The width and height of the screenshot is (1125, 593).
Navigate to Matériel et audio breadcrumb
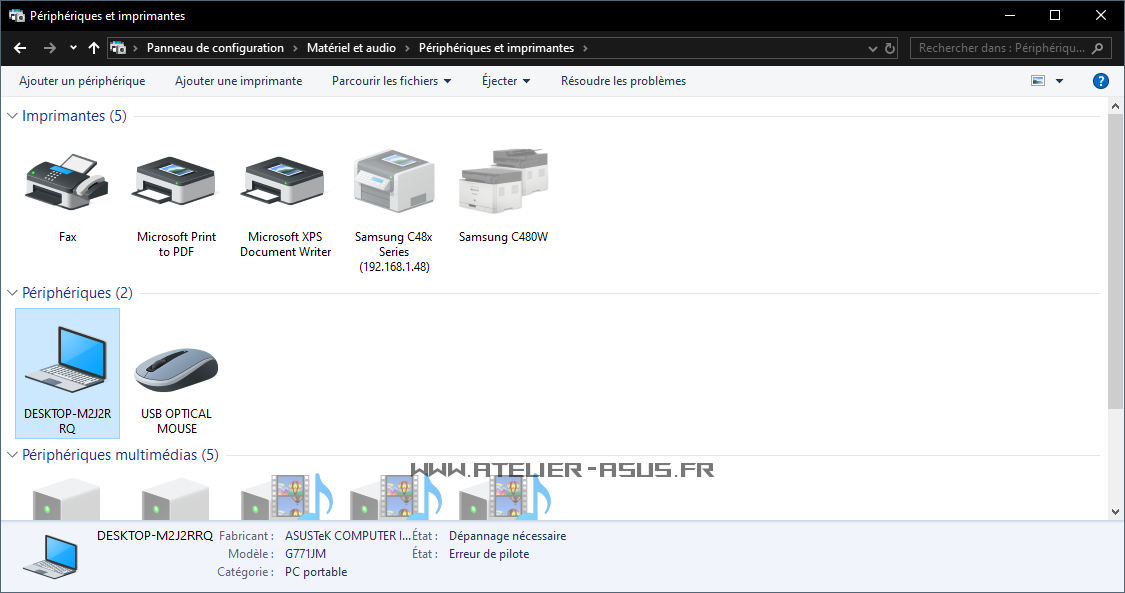click(x=351, y=48)
